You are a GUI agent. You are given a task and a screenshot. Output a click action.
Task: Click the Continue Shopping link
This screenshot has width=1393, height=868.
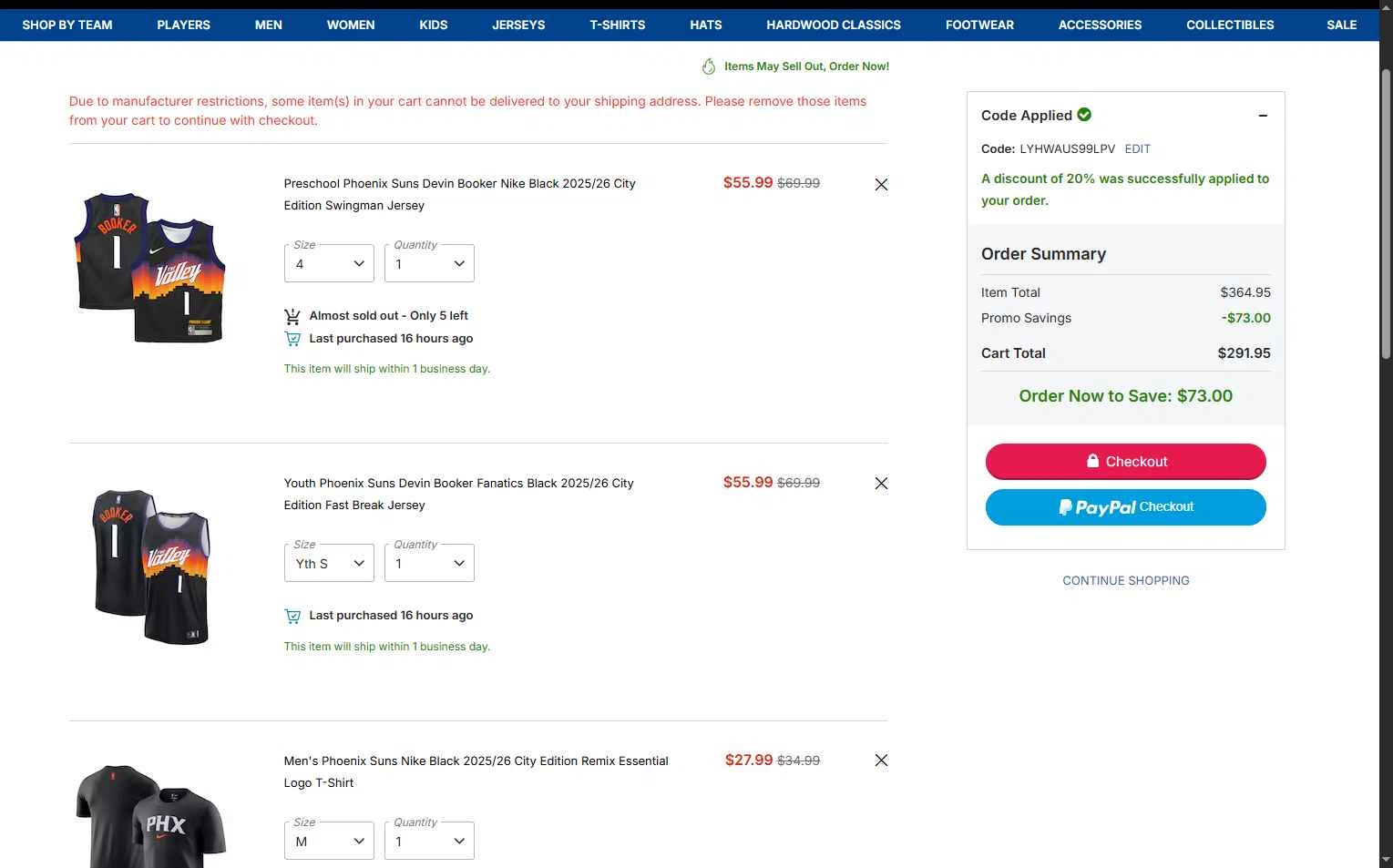click(1126, 580)
